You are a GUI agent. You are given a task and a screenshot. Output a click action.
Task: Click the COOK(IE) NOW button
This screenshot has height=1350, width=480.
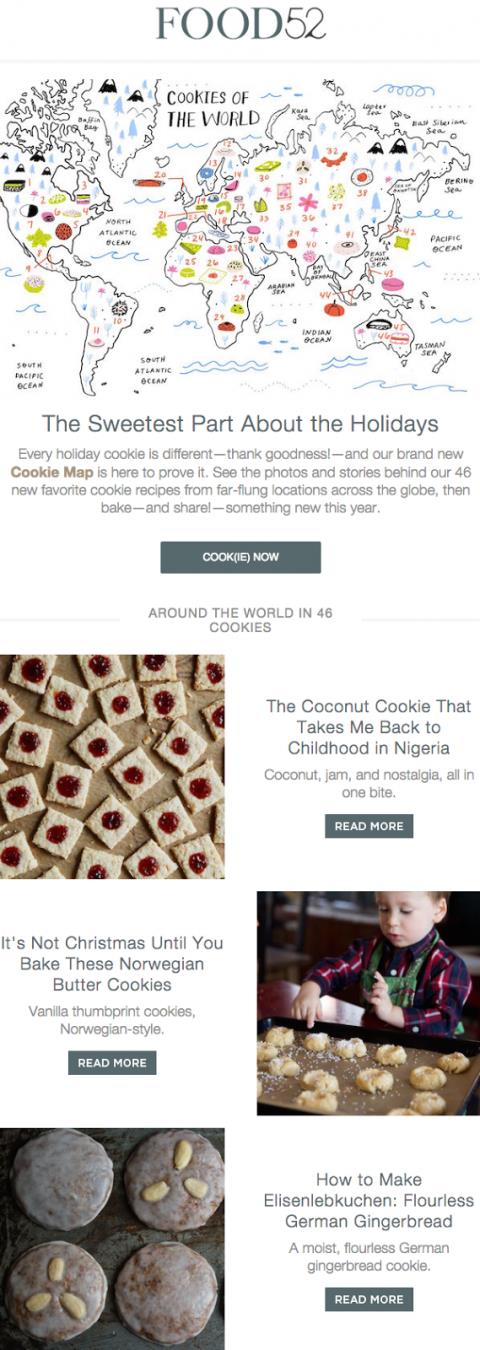(x=240, y=557)
